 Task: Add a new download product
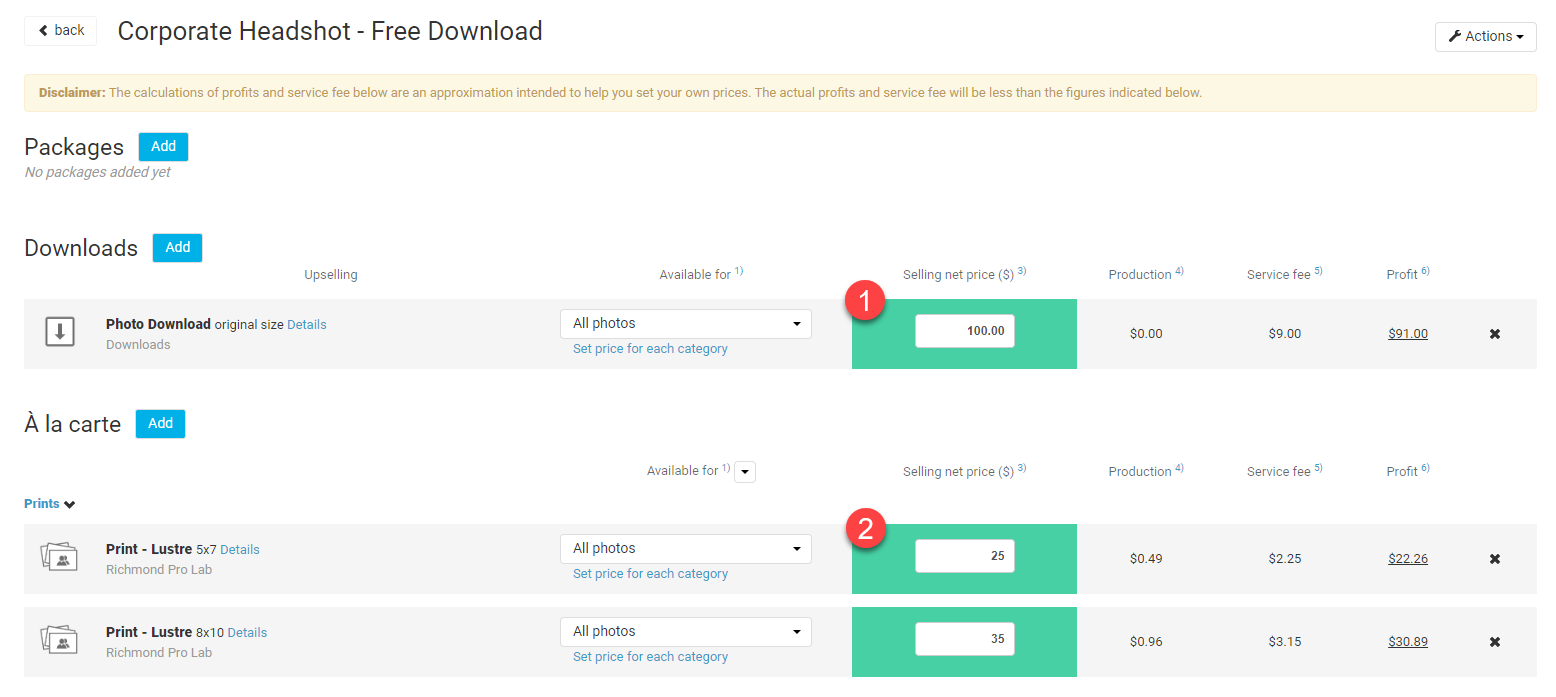click(177, 248)
